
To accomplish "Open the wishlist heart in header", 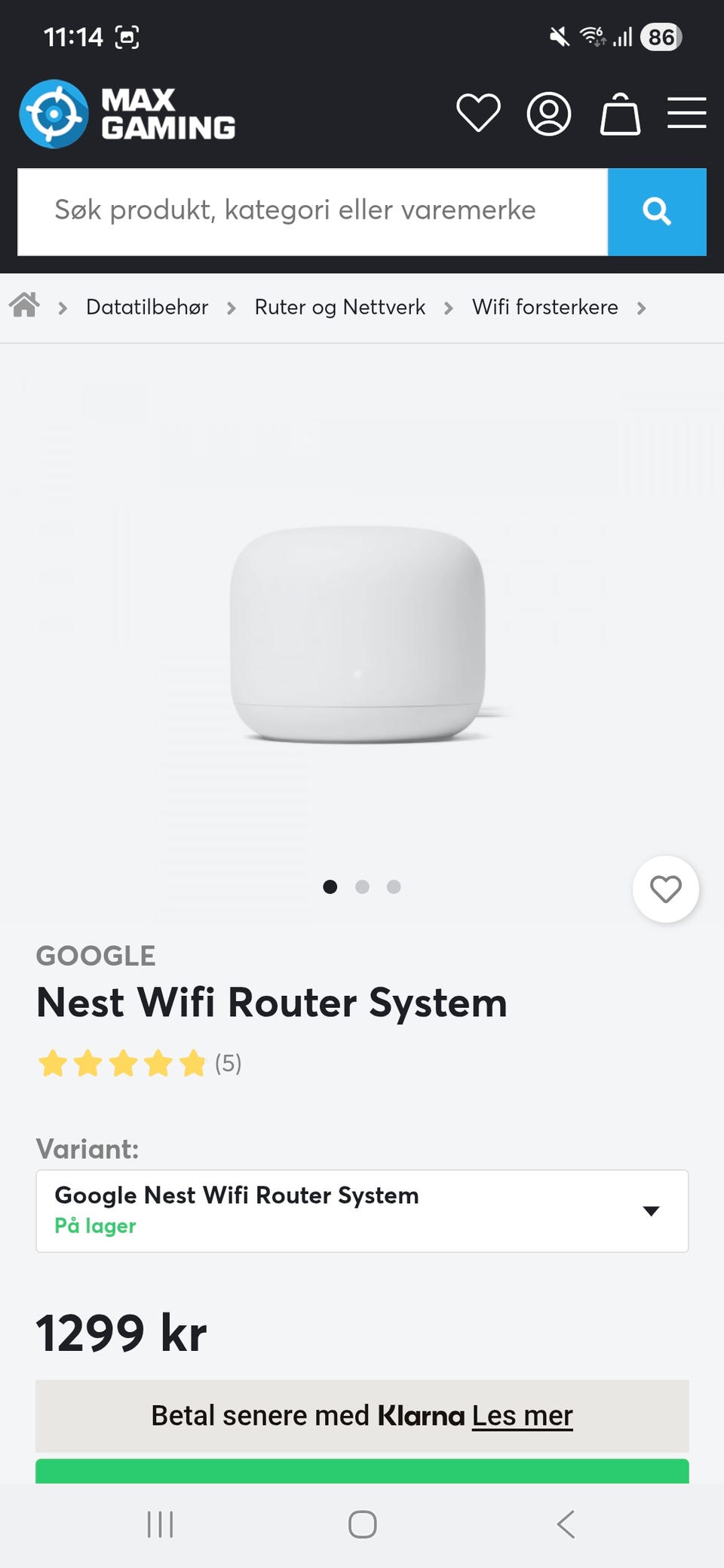I will (x=478, y=114).
